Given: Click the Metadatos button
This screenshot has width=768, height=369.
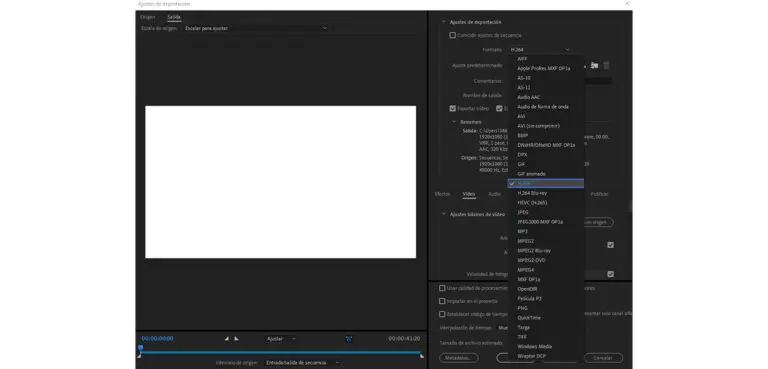Looking at the screenshot, I should pos(458,358).
